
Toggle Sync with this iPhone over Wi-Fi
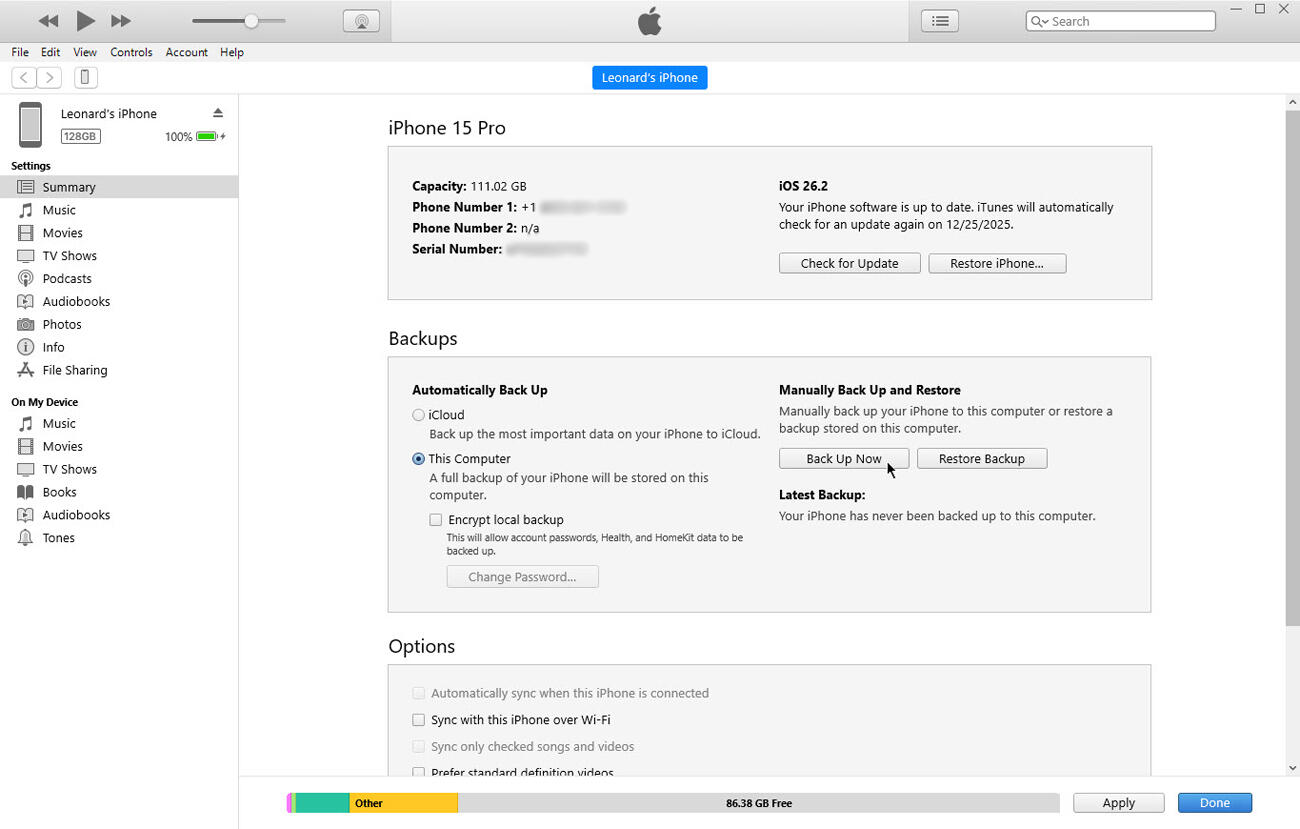click(418, 720)
